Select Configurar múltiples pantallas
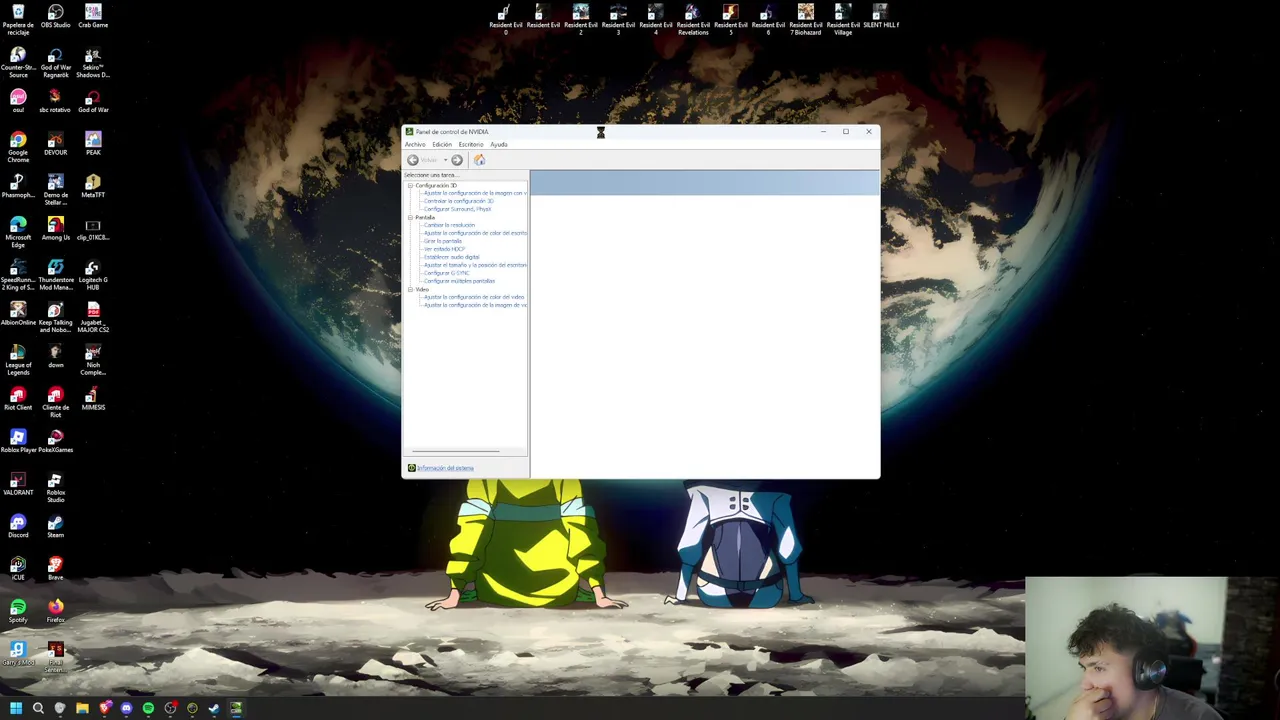Viewport: 1280px width, 720px height. [x=460, y=281]
